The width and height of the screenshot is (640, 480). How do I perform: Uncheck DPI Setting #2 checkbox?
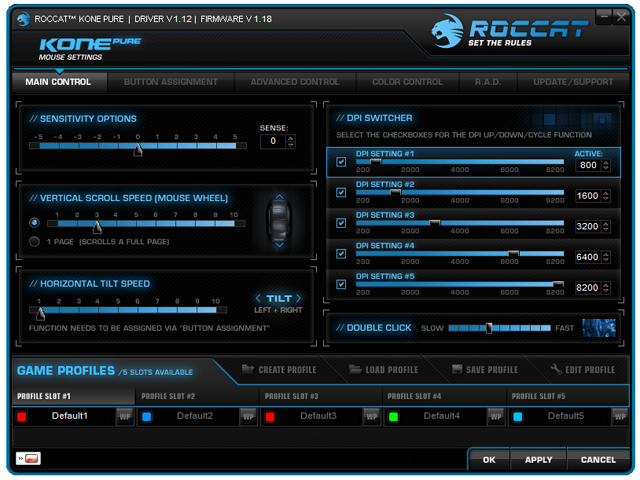pos(341,192)
